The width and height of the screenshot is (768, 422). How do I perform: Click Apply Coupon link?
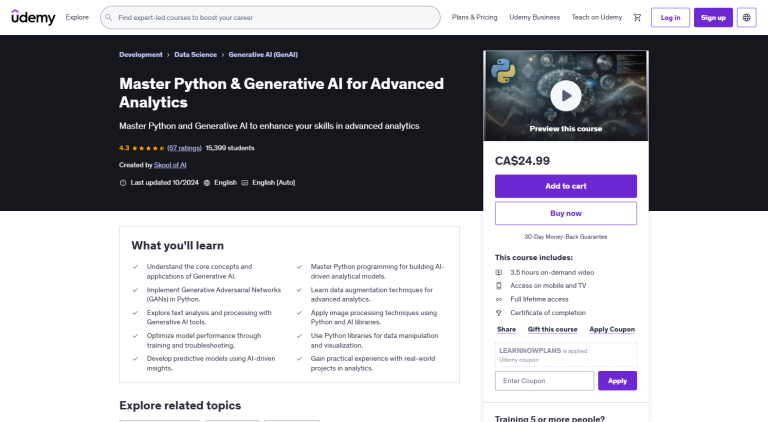click(x=612, y=329)
